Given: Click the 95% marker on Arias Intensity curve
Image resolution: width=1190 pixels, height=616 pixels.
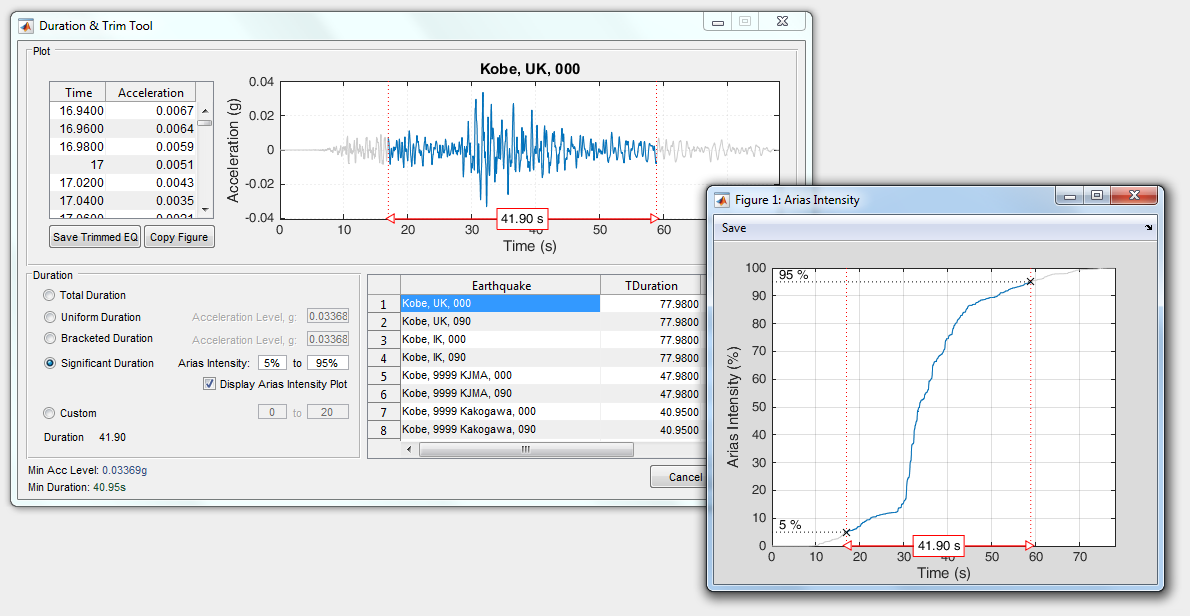Looking at the screenshot, I should pyautogui.click(x=1030, y=282).
